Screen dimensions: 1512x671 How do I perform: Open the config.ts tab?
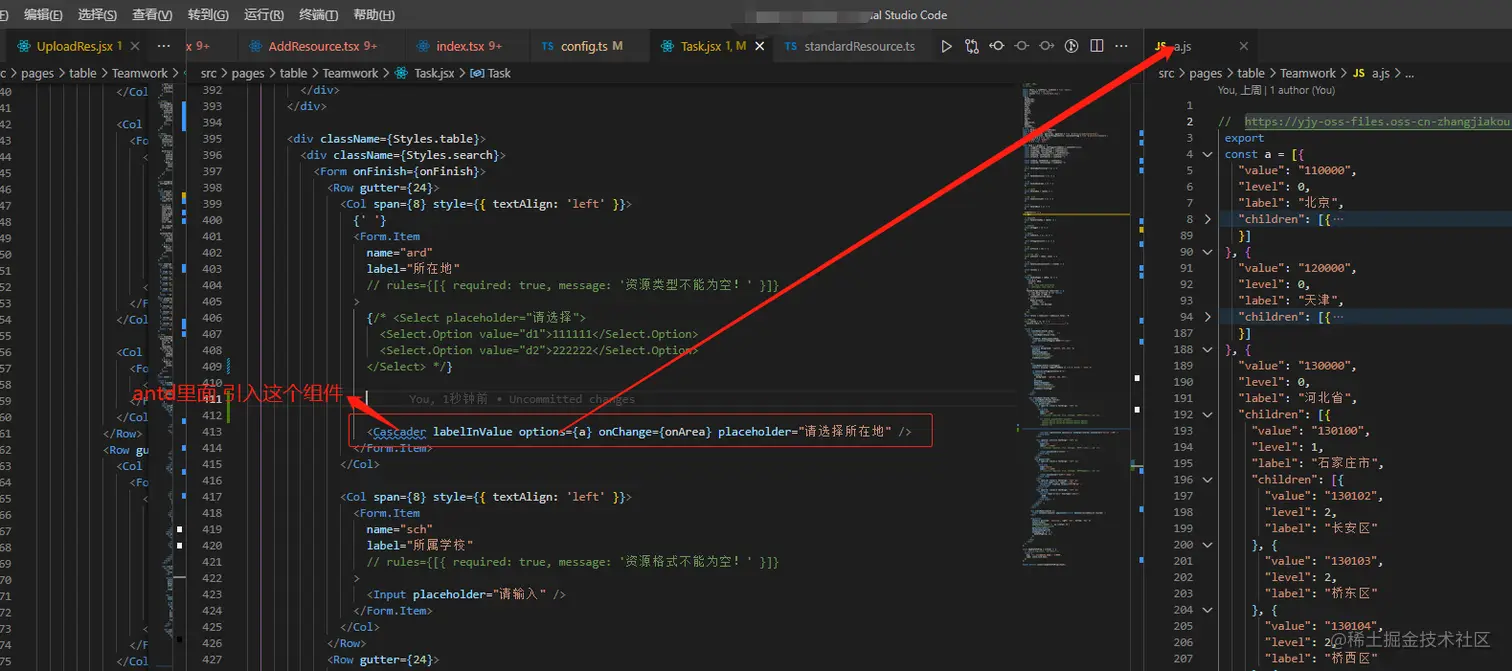point(591,46)
